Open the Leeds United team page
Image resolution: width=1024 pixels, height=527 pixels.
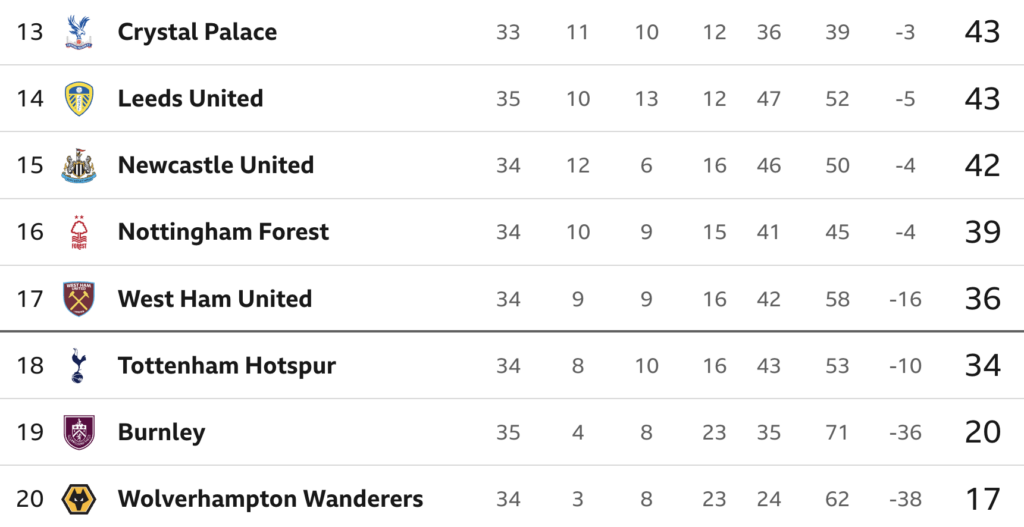tap(190, 99)
